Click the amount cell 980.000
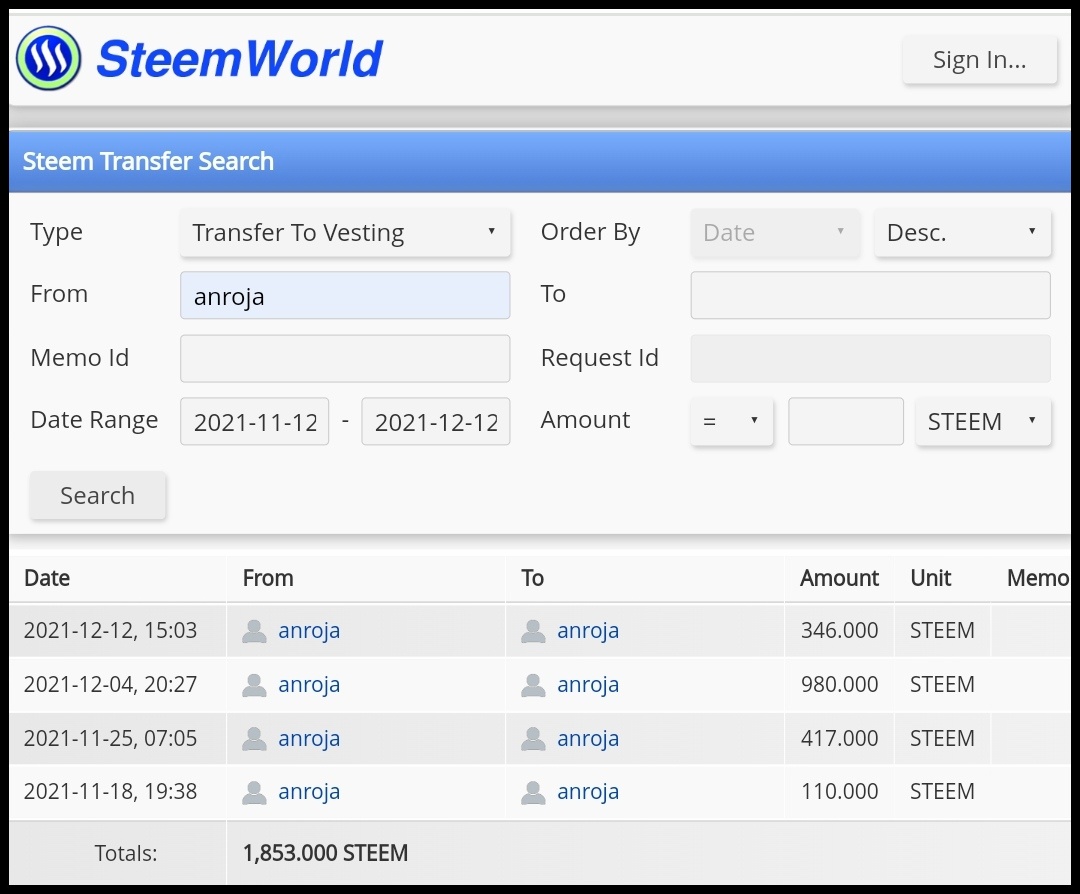 [839, 685]
